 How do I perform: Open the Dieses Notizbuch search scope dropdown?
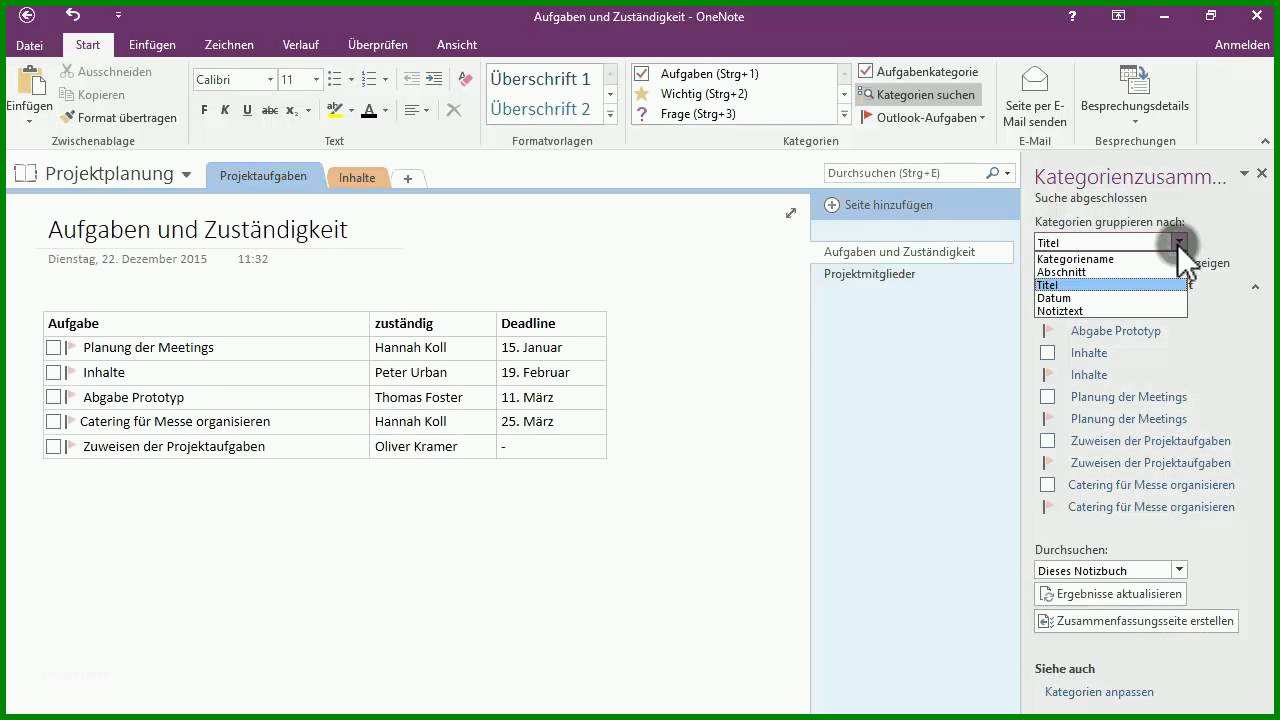(x=1179, y=570)
